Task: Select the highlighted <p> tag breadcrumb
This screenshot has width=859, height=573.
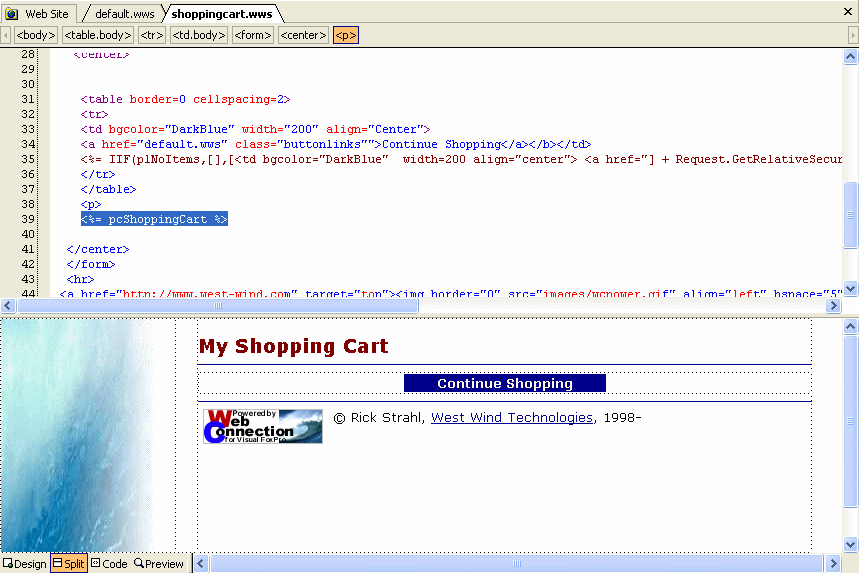Action: pyautogui.click(x=346, y=35)
